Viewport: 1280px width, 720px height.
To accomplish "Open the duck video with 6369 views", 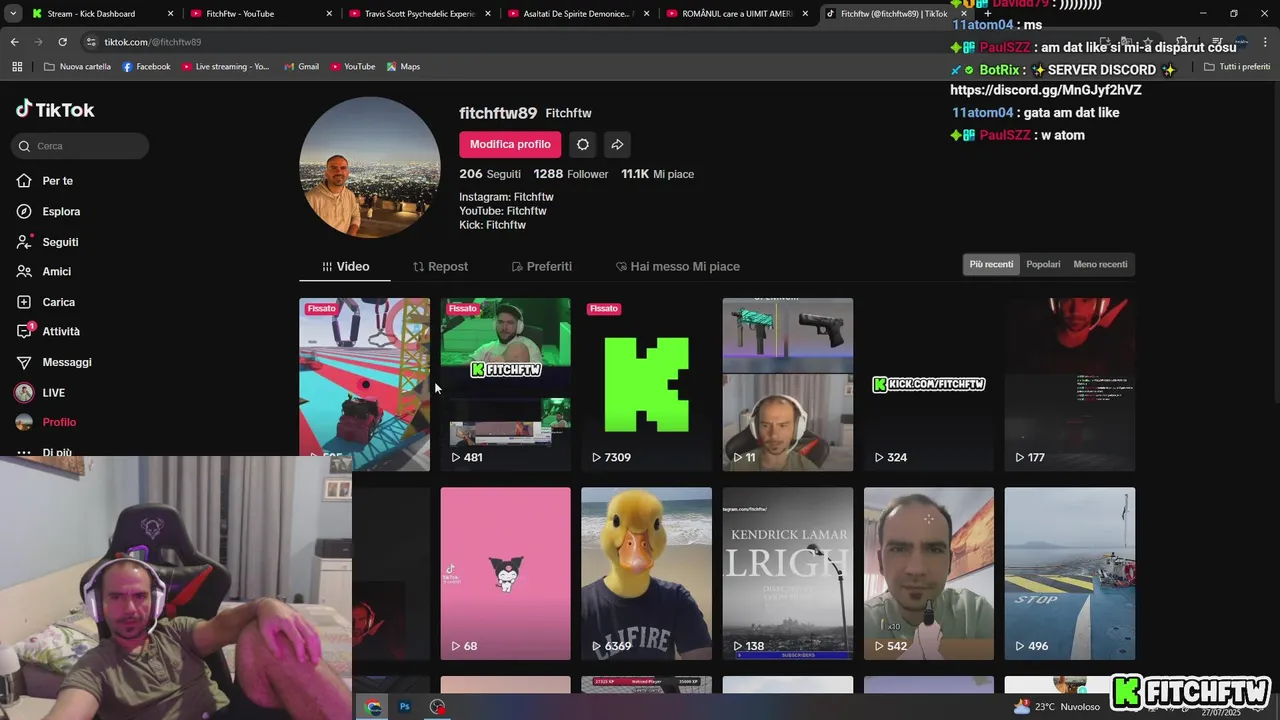I will (647, 574).
